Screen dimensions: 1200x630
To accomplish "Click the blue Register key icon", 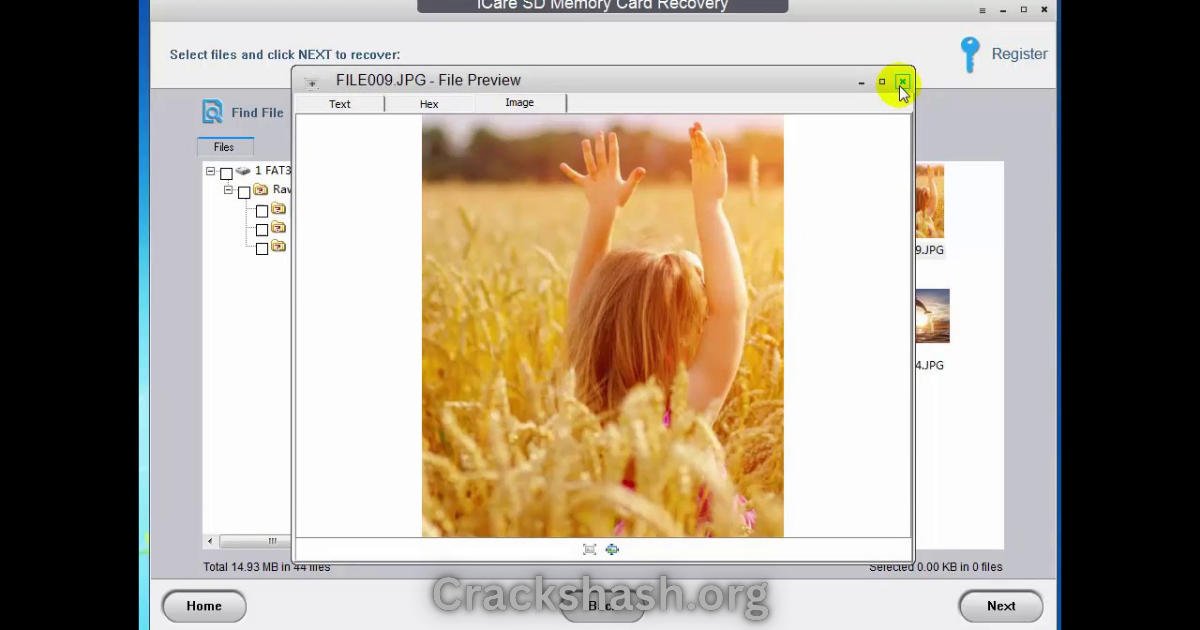I will click(969, 55).
